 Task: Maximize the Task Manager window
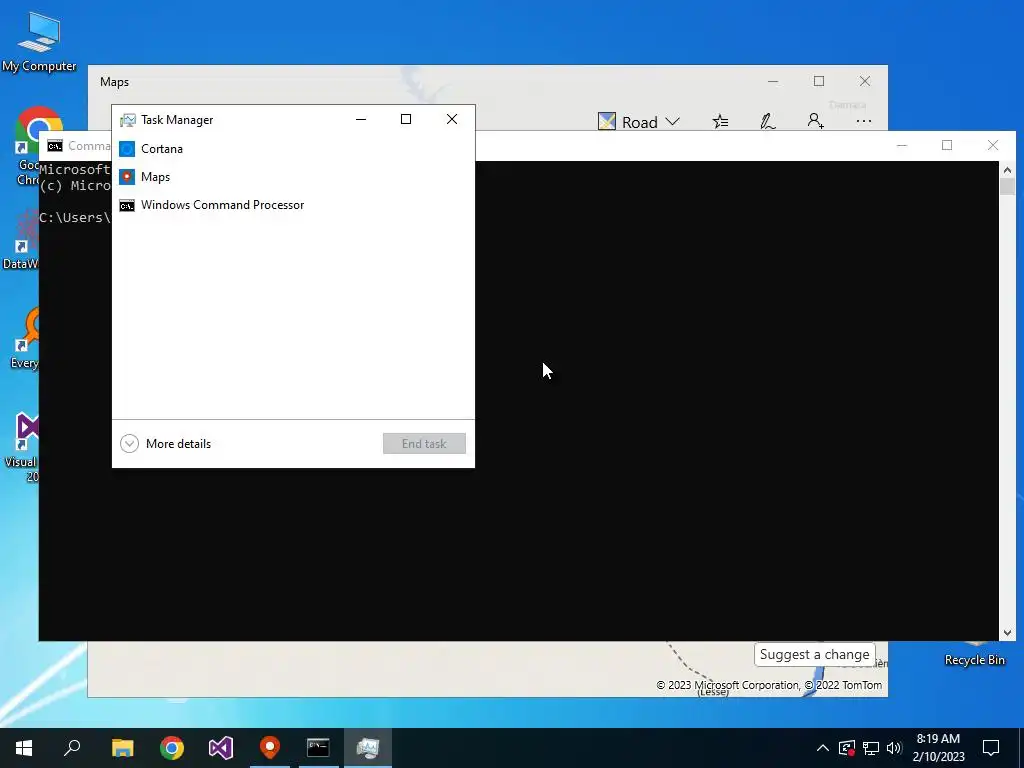tap(406, 119)
